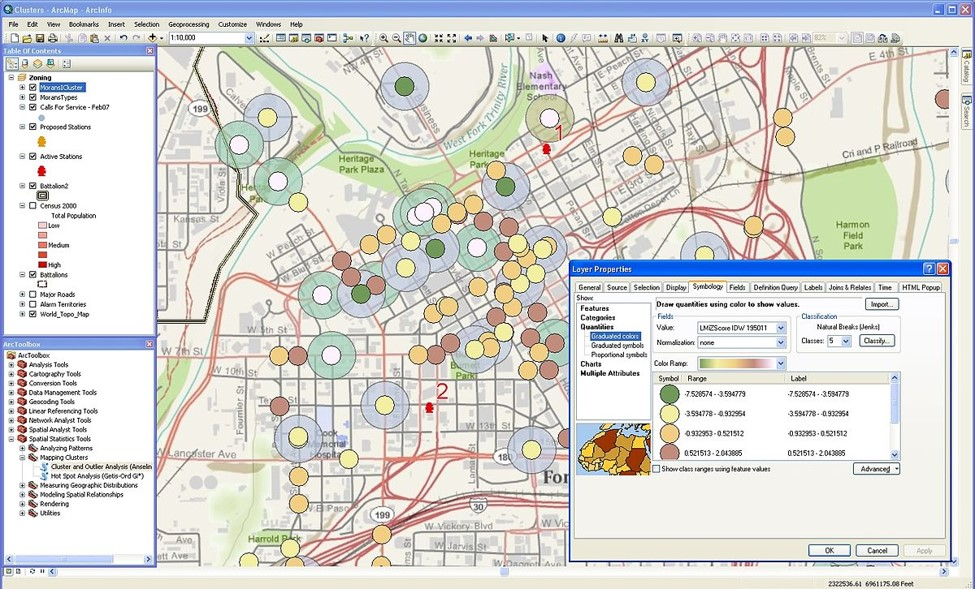Expand the World_Topo_Map layer node

point(22,314)
